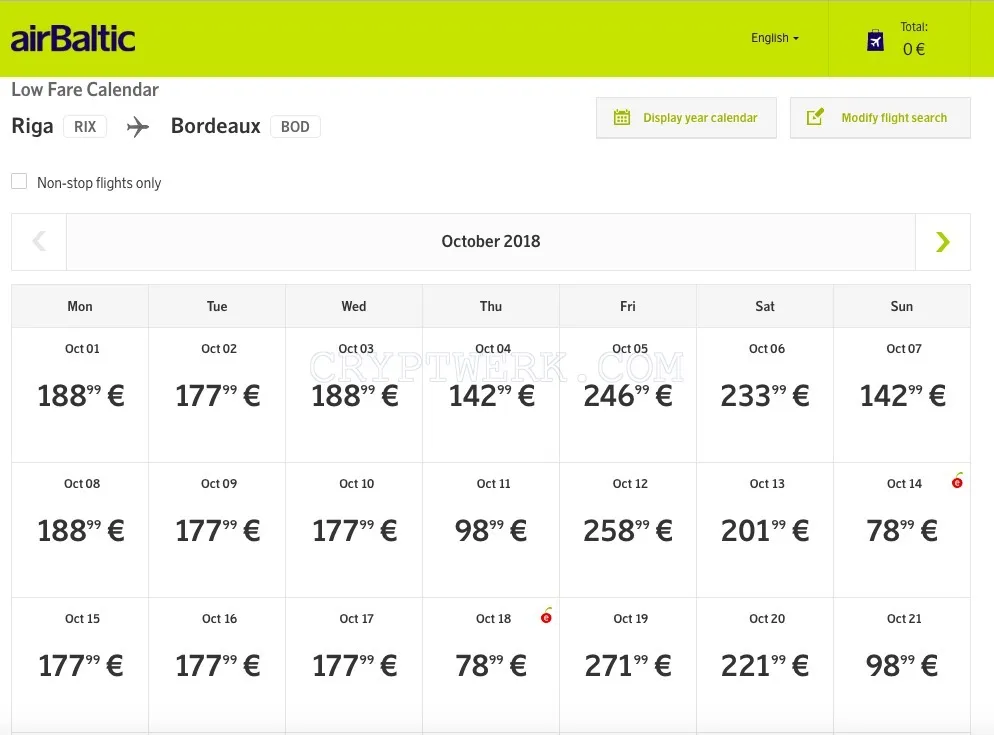Select Oct 18 fare 78.99 €
994x735 pixels.
point(491,665)
